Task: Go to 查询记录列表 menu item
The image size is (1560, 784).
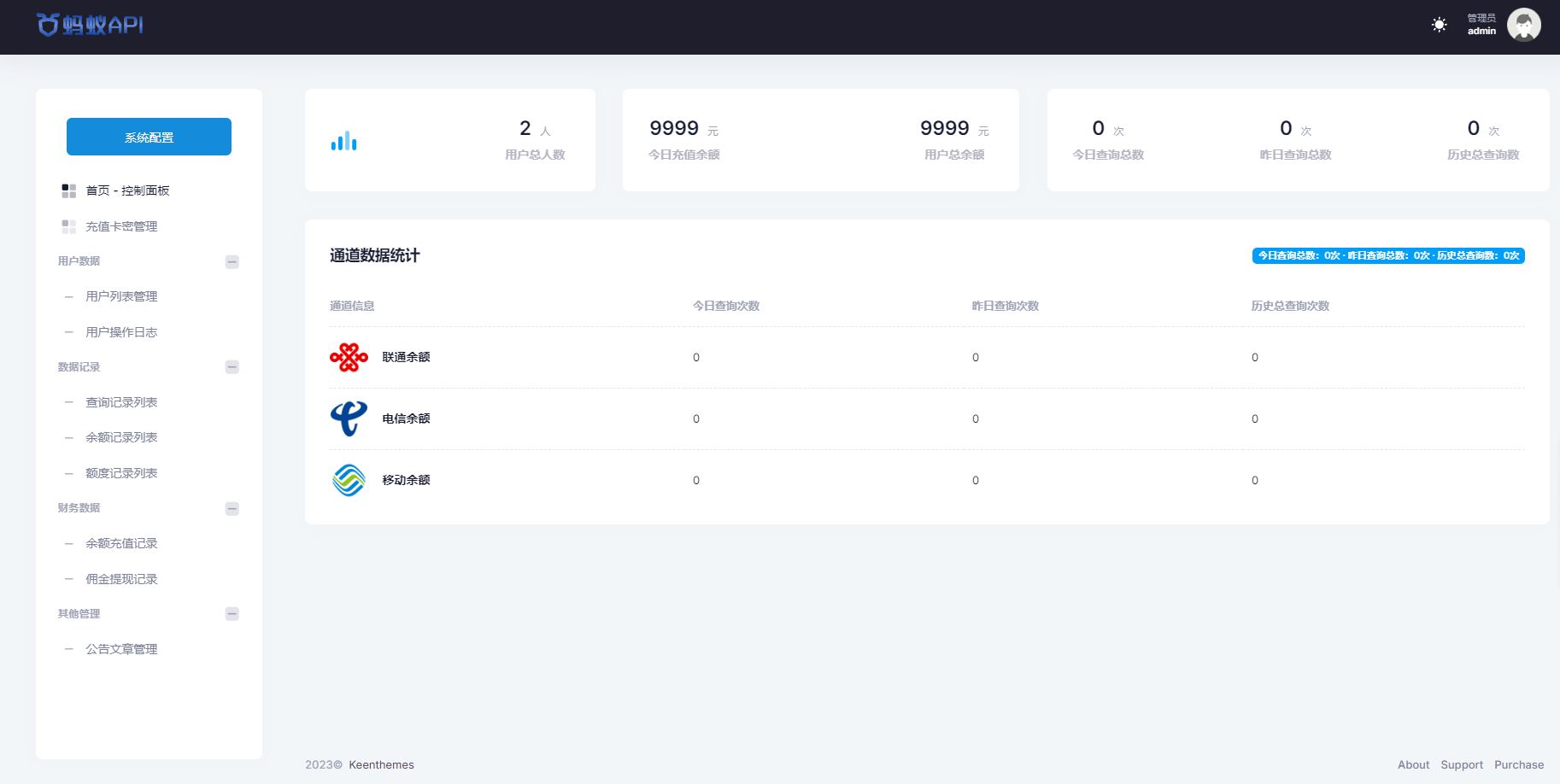Action: click(x=121, y=402)
